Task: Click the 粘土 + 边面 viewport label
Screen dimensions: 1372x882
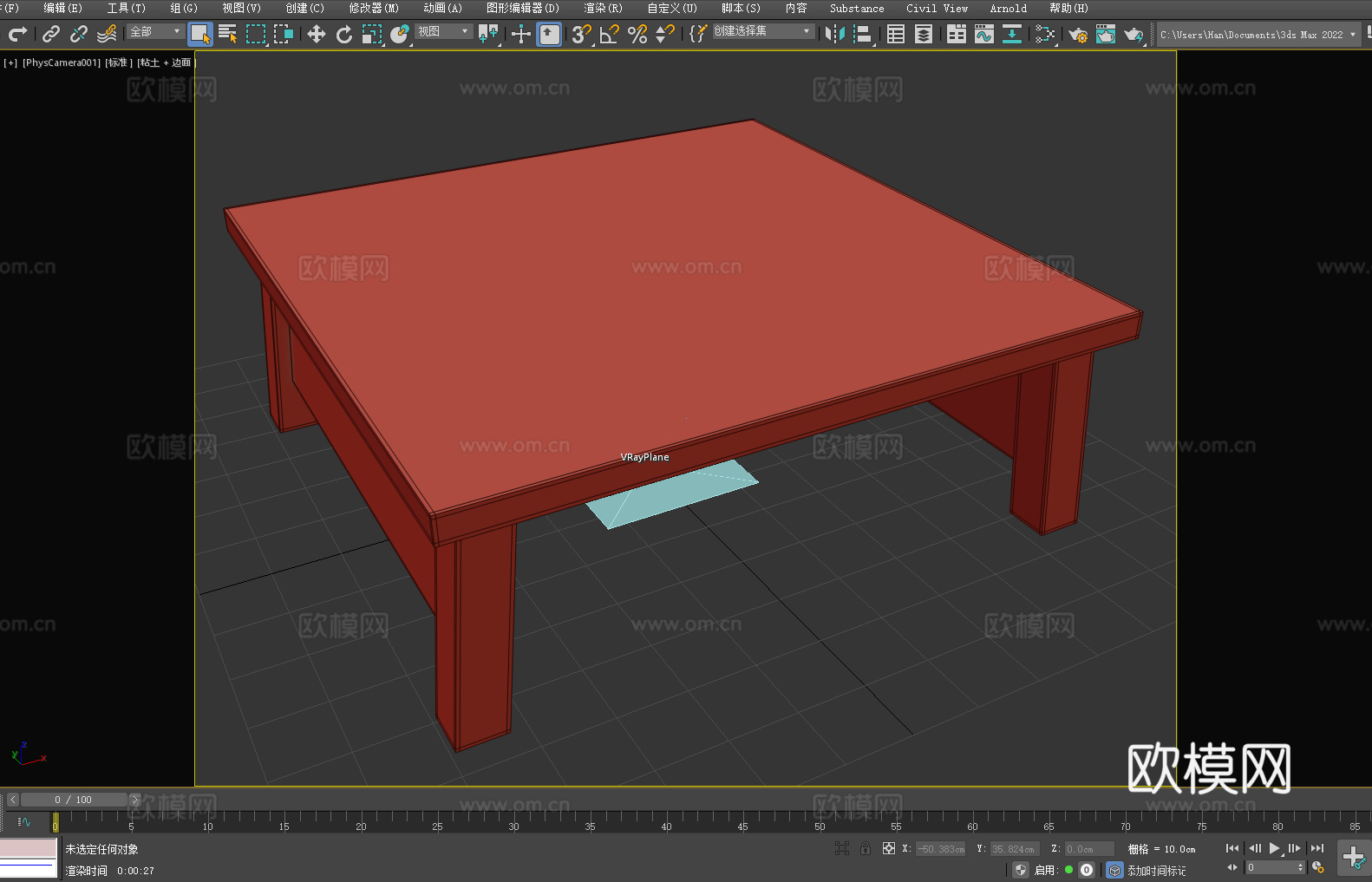Action: [x=167, y=62]
